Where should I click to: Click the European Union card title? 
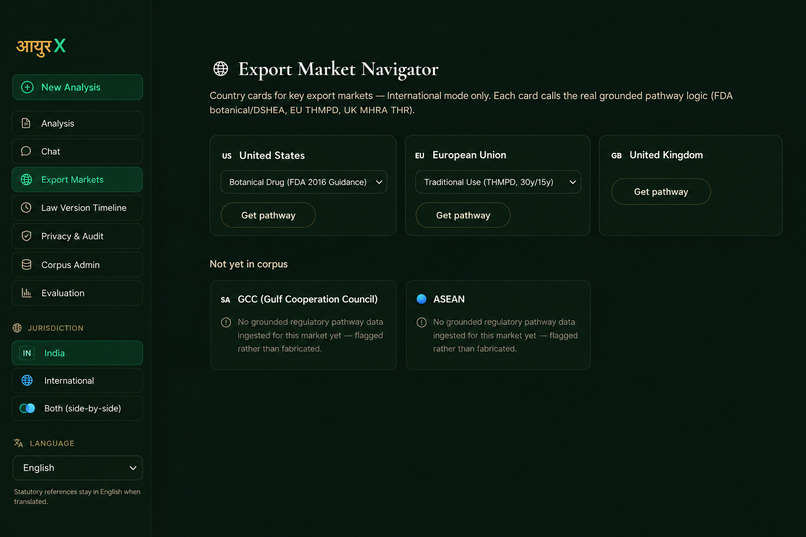pyautogui.click(x=469, y=155)
